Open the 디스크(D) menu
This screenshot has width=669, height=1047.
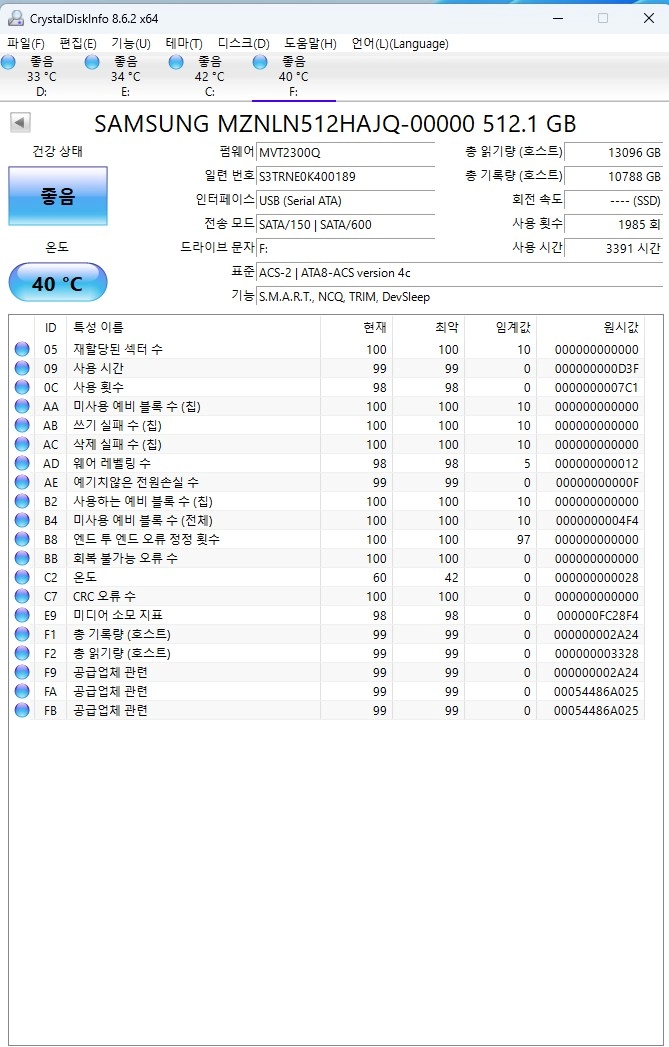pos(243,43)
